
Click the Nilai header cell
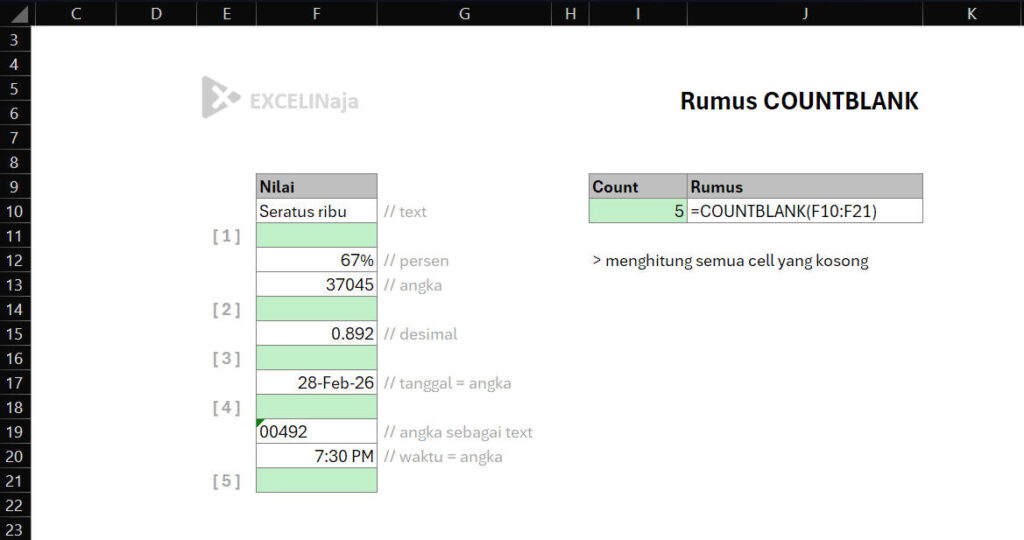(317, 187)
